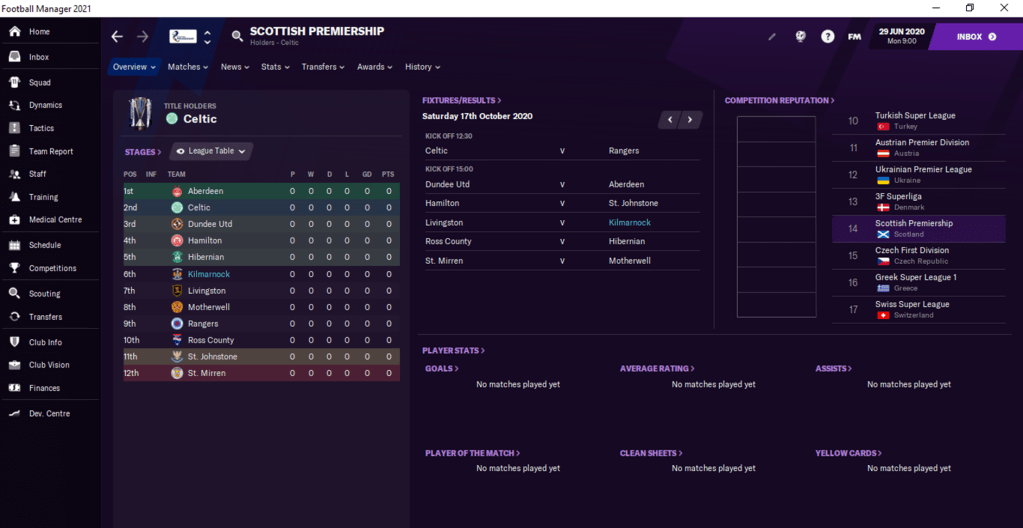Open the History menu tab

(x=423, y=67)
